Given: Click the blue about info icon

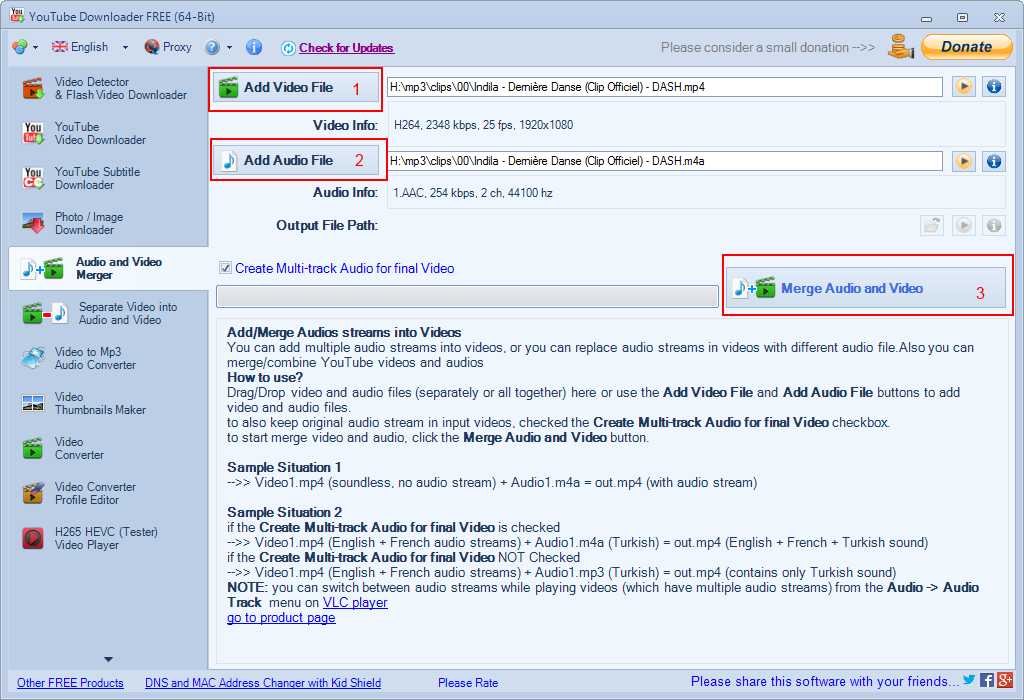Looking at the screenshot, I should 254,47.
